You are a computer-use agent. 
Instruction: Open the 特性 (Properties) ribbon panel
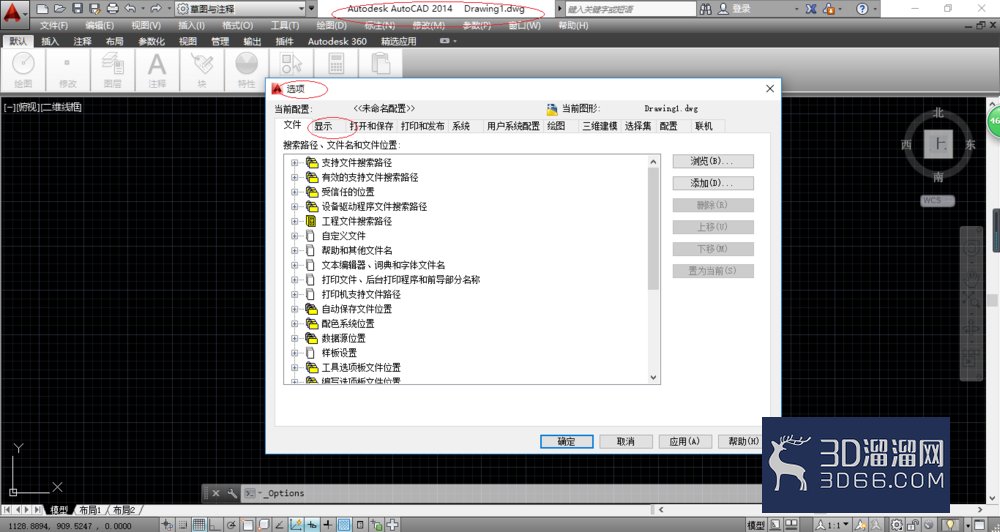click(x=246, y=70)
